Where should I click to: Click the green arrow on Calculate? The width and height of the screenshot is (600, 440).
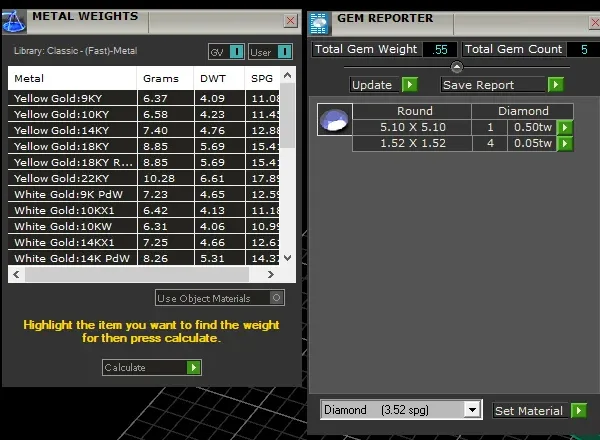click(x=194, y=368)
